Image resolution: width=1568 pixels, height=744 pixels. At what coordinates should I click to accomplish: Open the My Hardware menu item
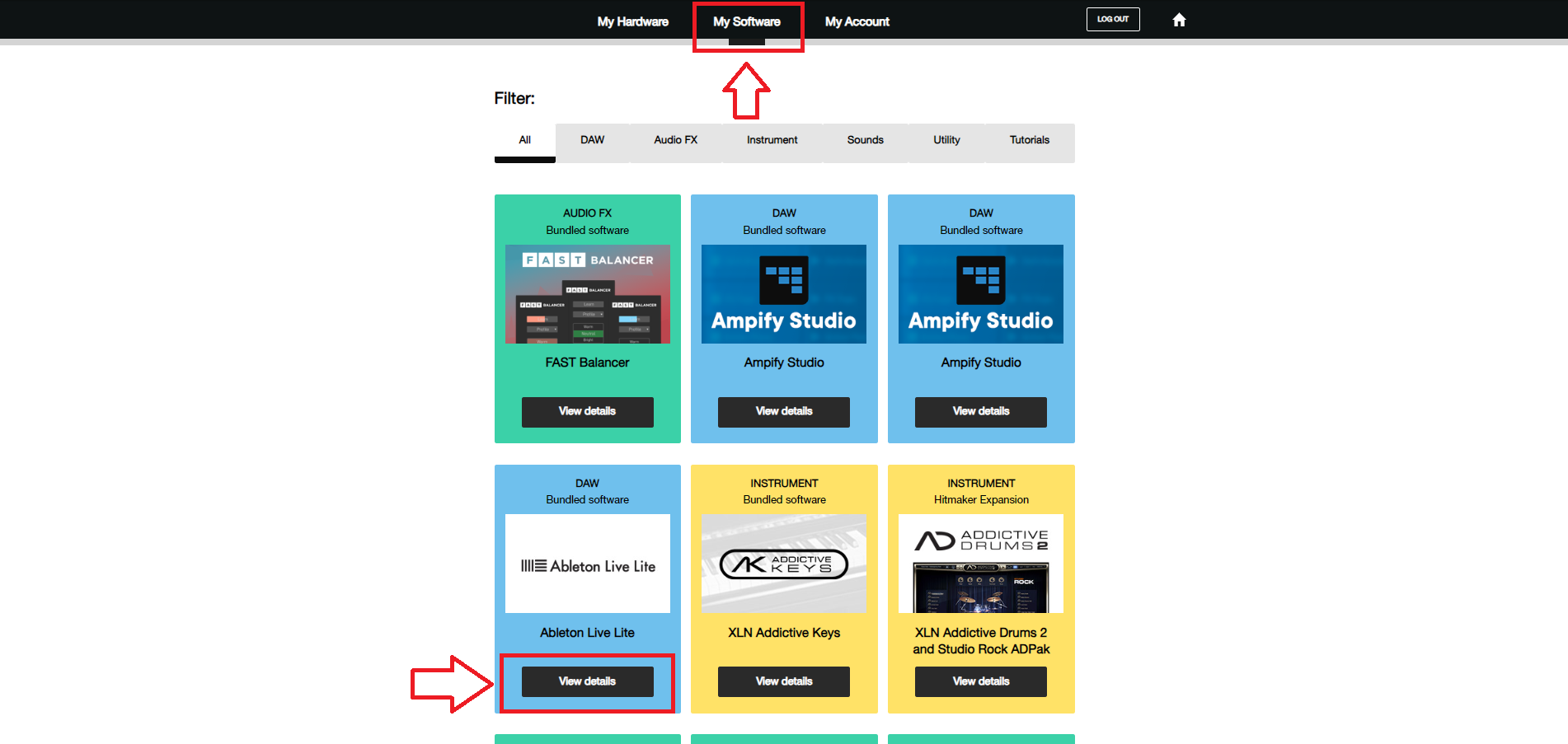coord(632,21)
